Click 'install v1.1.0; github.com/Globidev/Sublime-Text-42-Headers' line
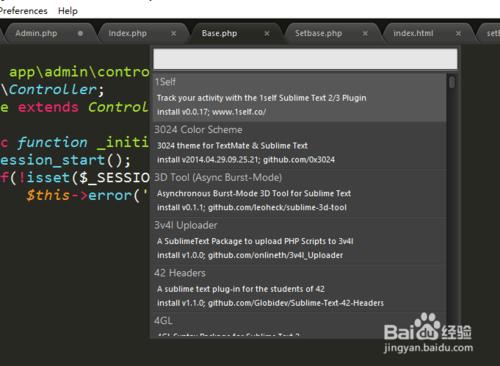Screen dimensions: 500x366 (270, 303)
